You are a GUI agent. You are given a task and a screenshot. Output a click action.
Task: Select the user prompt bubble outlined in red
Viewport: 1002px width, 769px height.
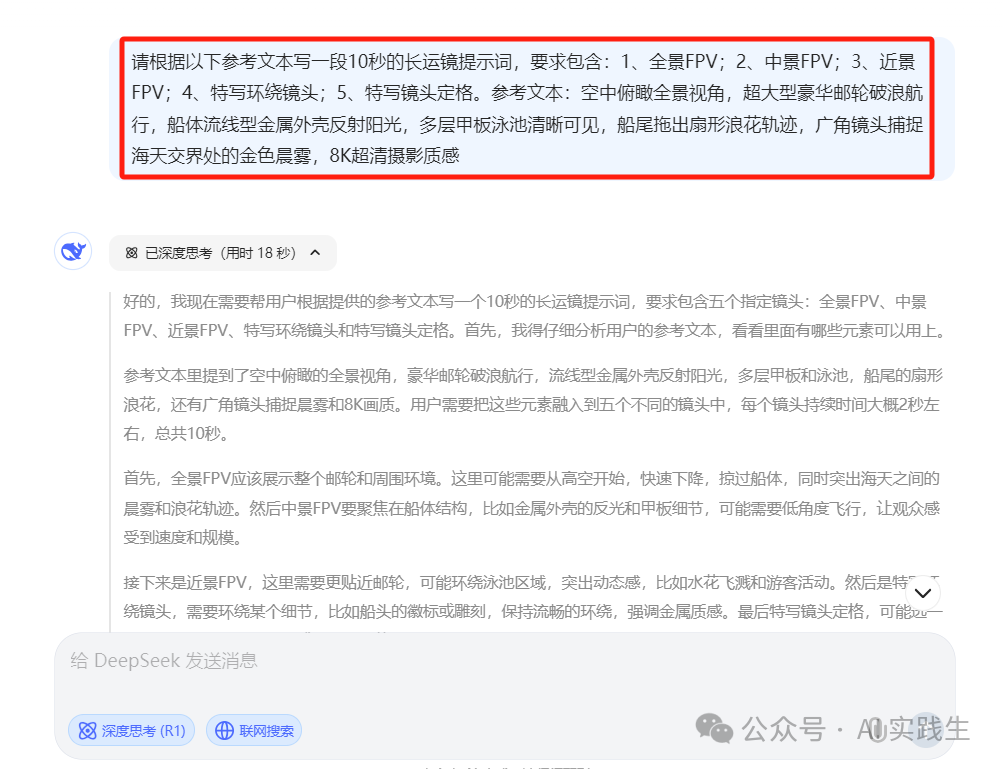527,108
